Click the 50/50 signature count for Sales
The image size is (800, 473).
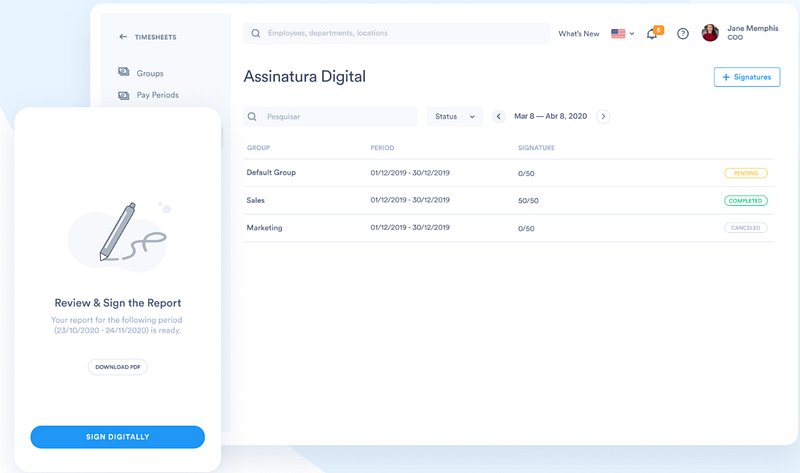528,201
